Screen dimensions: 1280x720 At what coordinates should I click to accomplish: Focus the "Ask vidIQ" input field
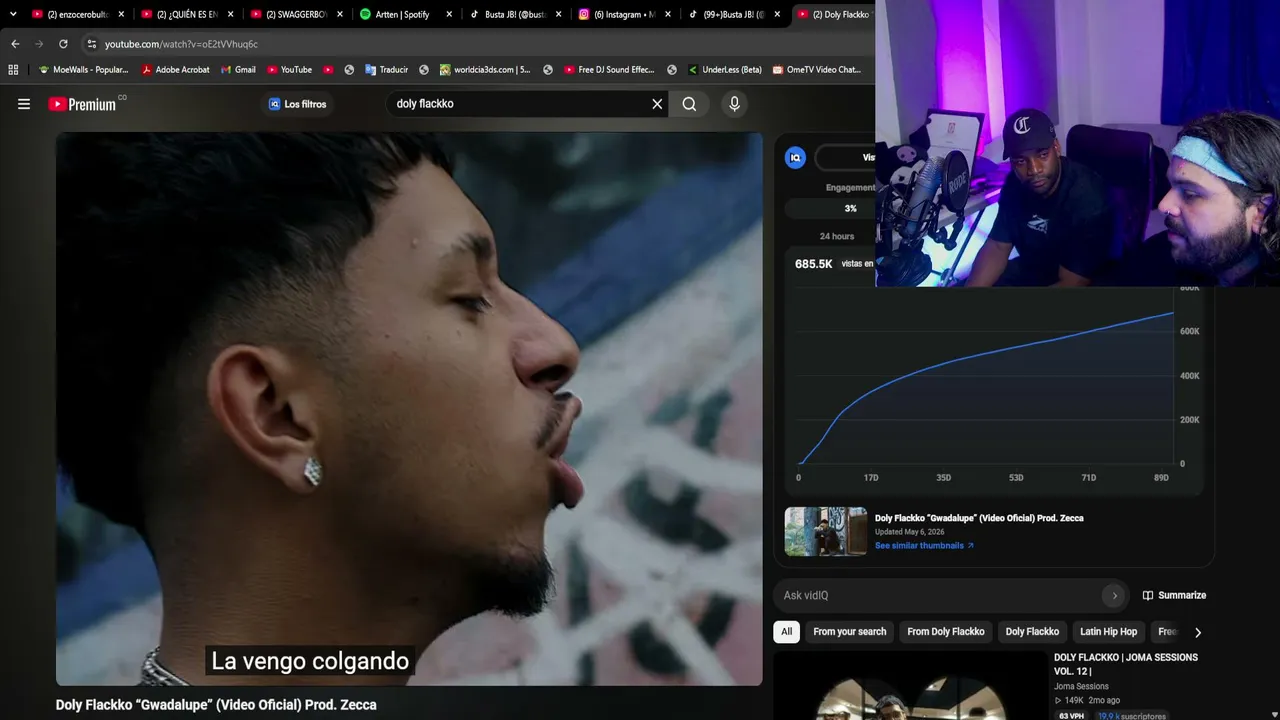point(938,595)
